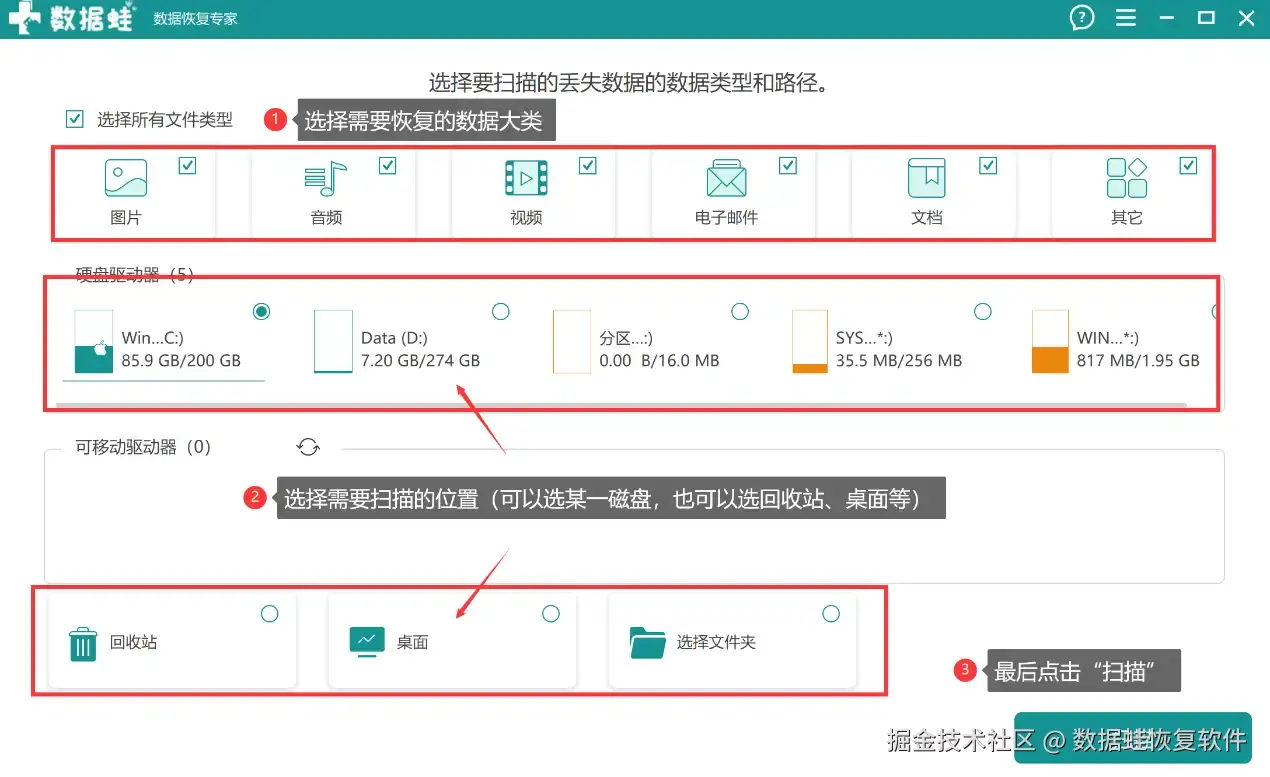This screenshot has height=777, width=1270.
Task: Click the 回收站 label text
Action: click(x=133, y=642)
